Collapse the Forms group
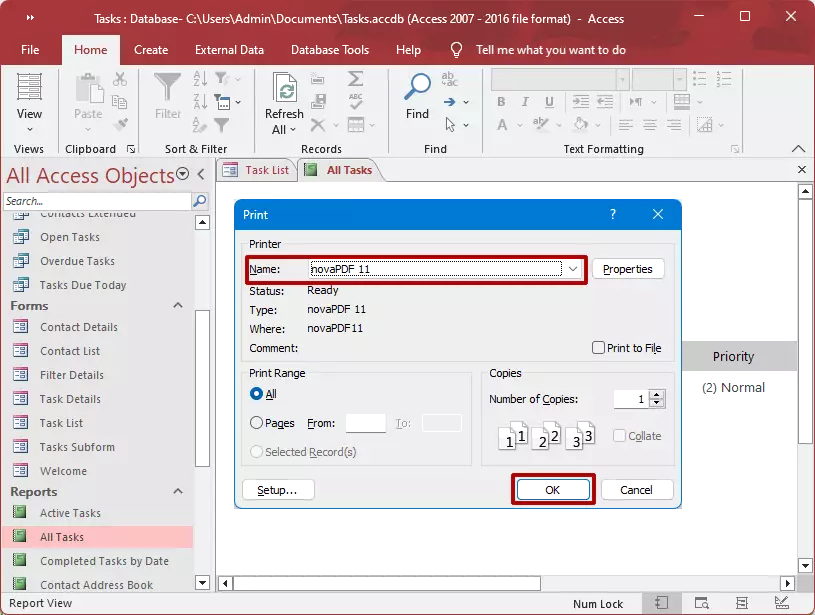The image size is (815, 615). point(178,306)
